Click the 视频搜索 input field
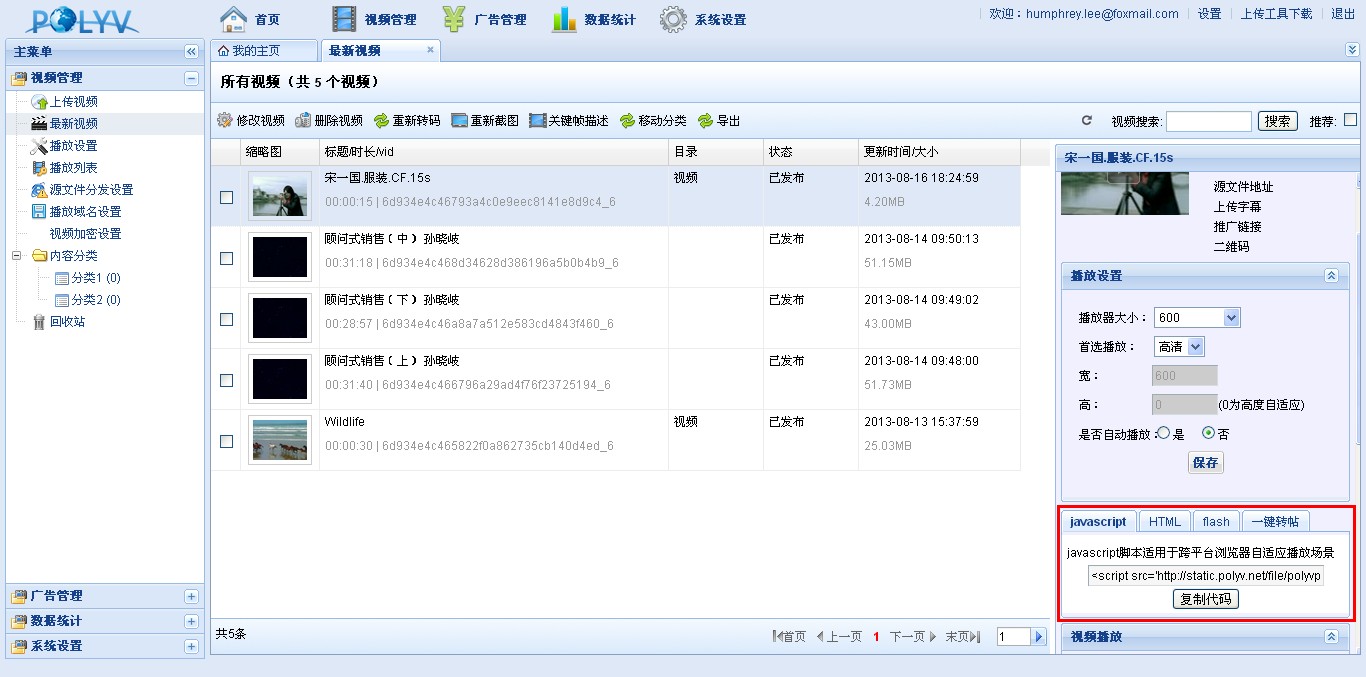 [x=1208, y=121]
